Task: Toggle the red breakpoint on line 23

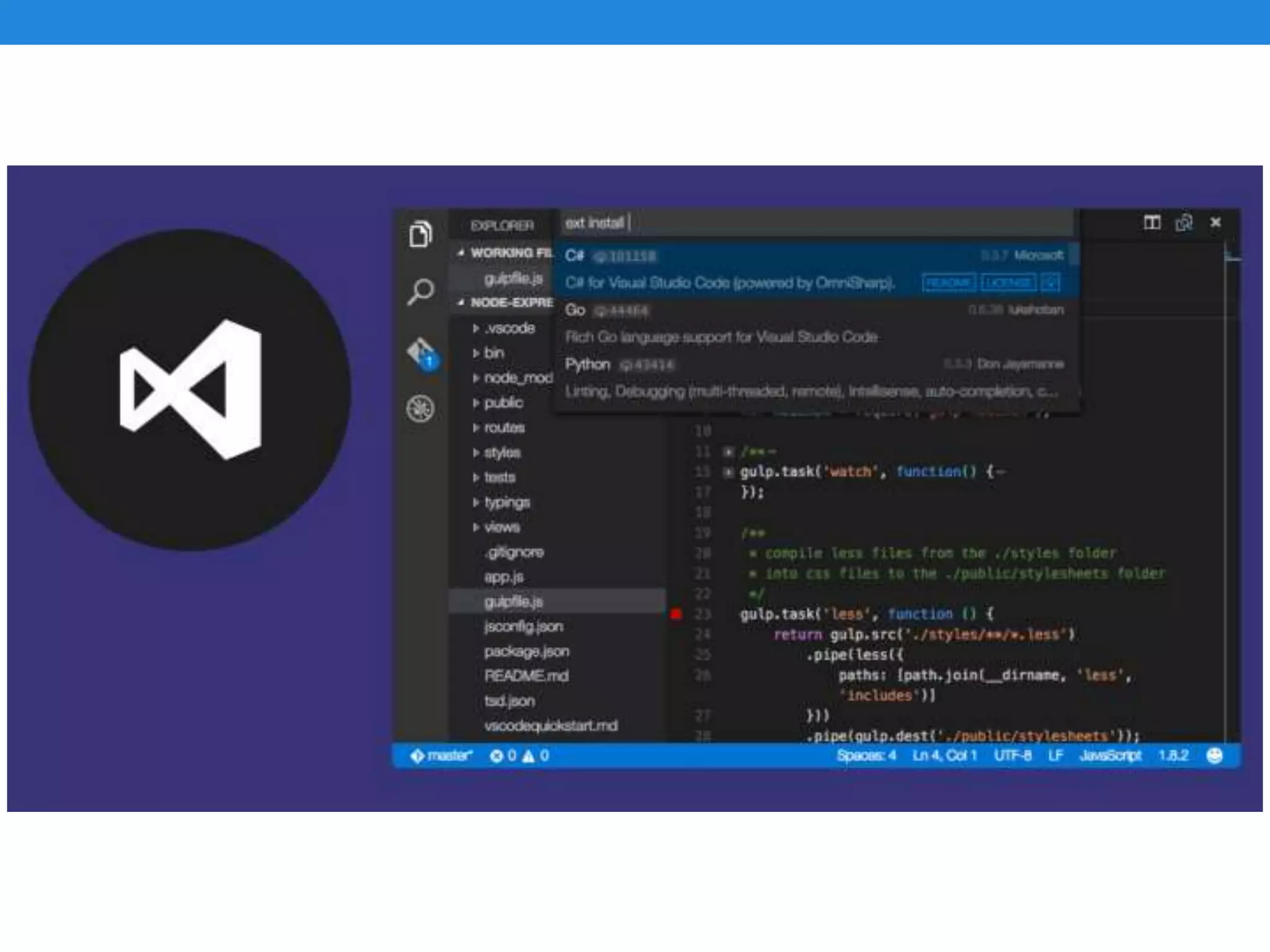Action: [676, 614]
